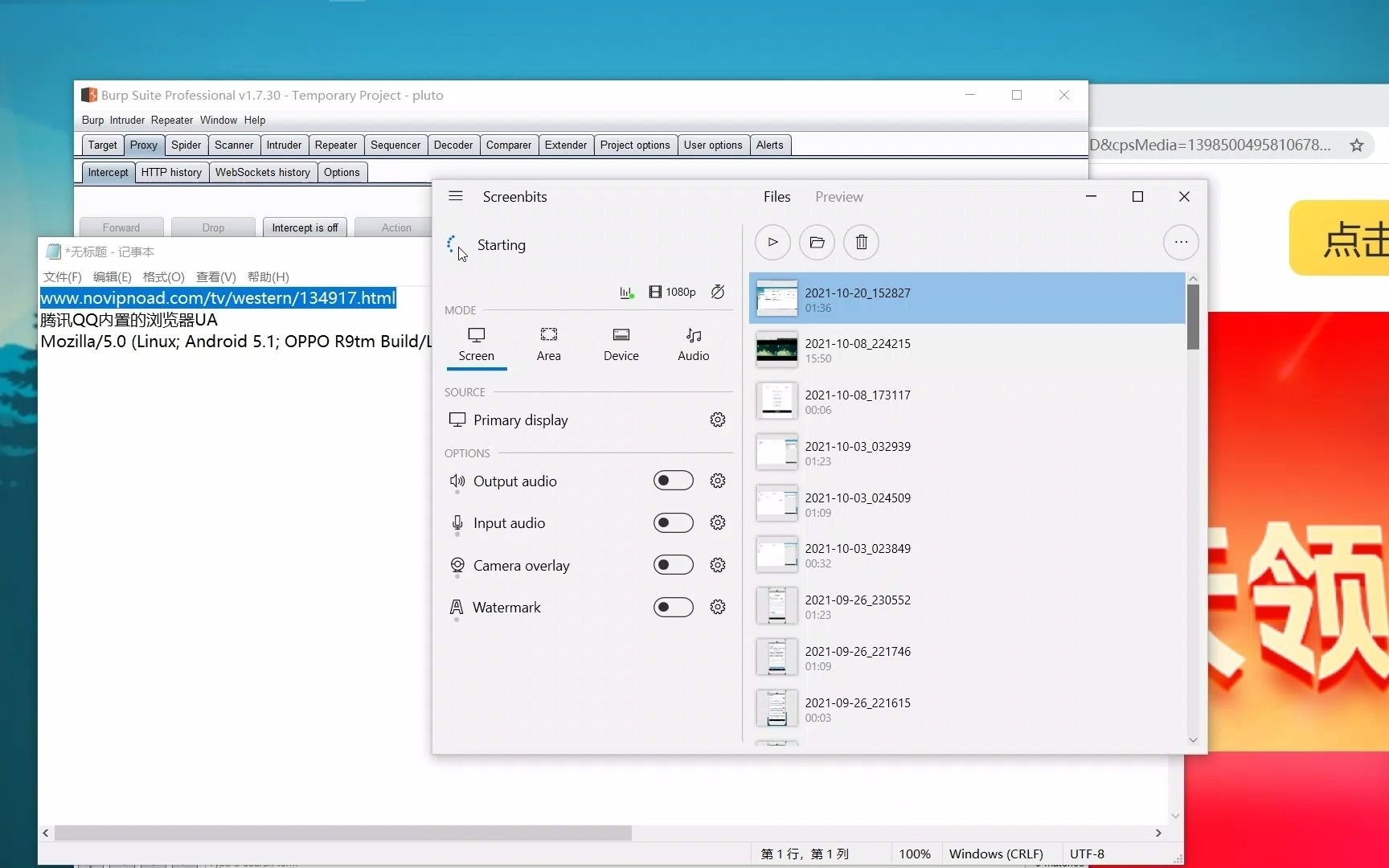Open the Target tab in Burp Suite
Image resolution: width=1389 pixels, height=868 pixels.
click(x=103, y=145)
